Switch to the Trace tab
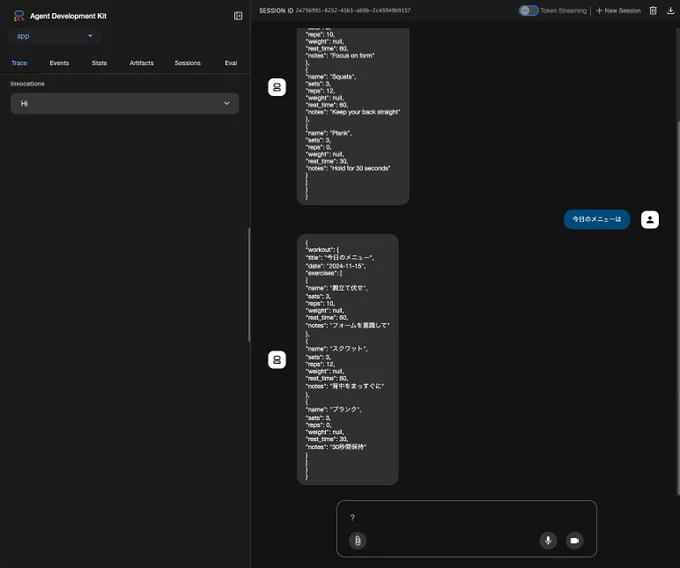Viewport: 680px width, 568px height. coord(19,63)
